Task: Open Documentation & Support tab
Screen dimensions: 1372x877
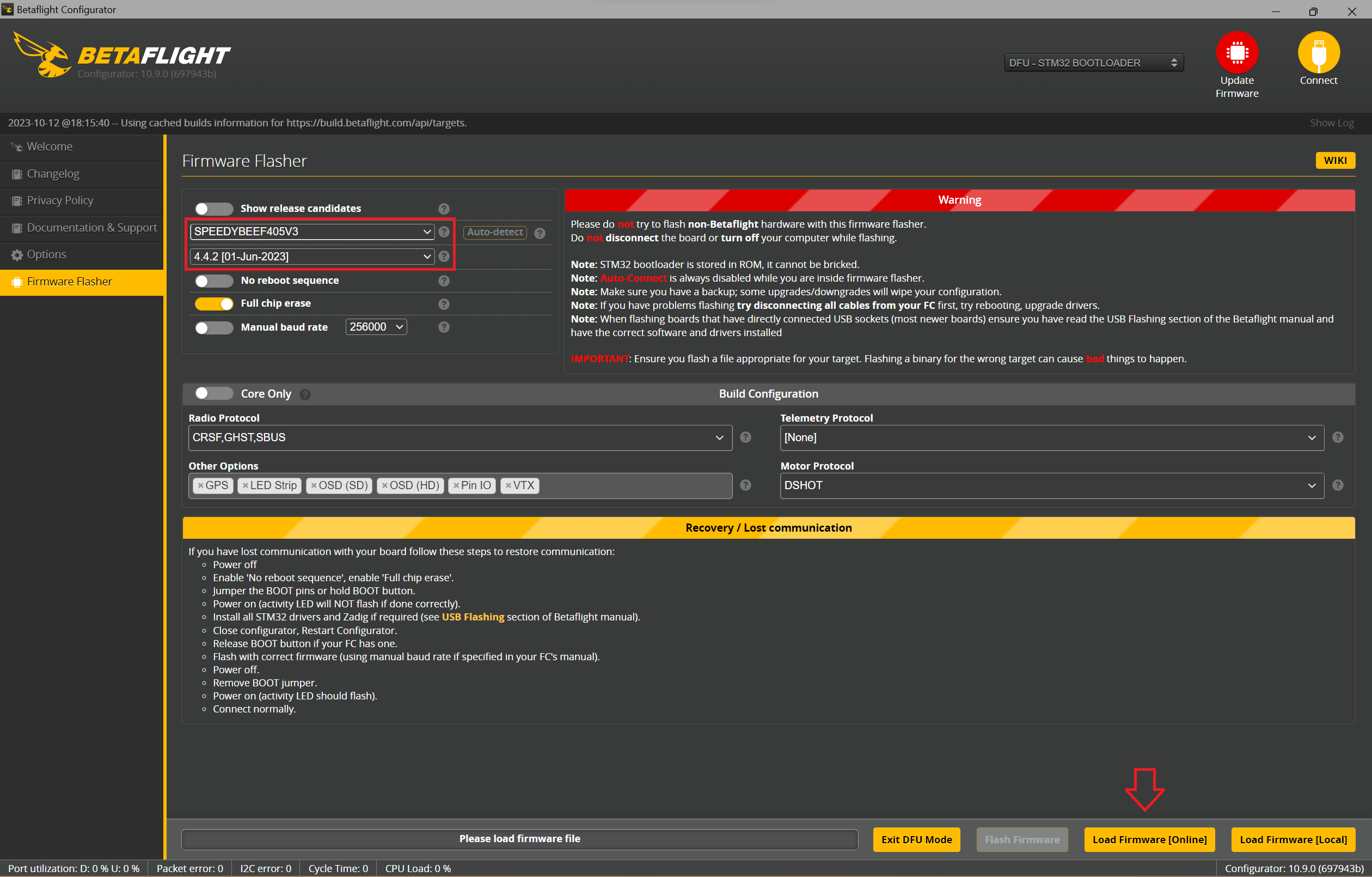Action: point(82,228)
